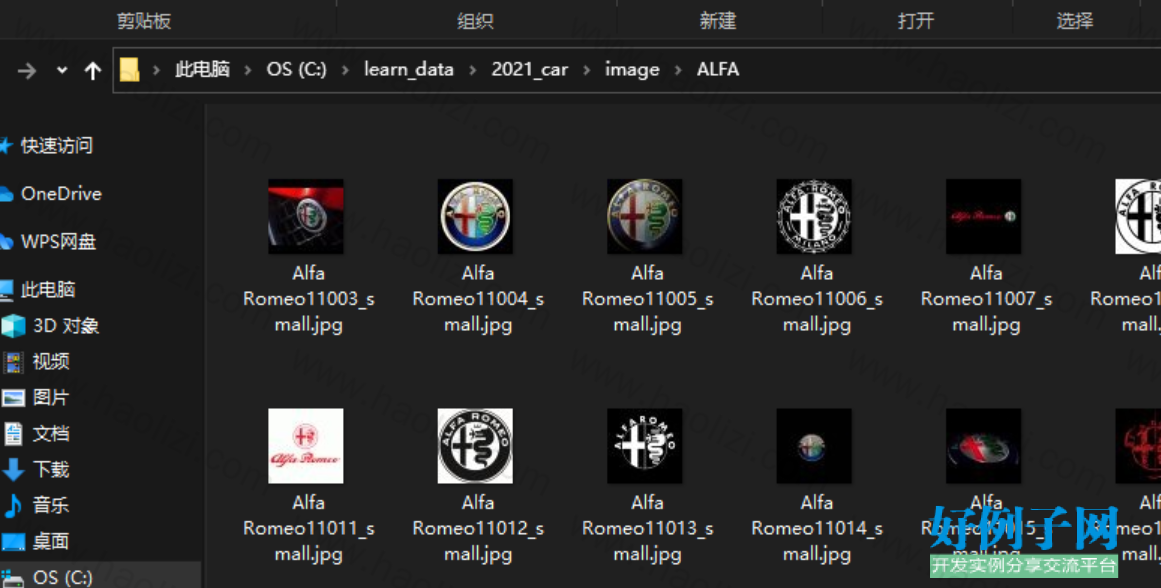Navigate to image in breadcrumb
Viewport: 1161px width, 588px height.
(x=632, y=70)
